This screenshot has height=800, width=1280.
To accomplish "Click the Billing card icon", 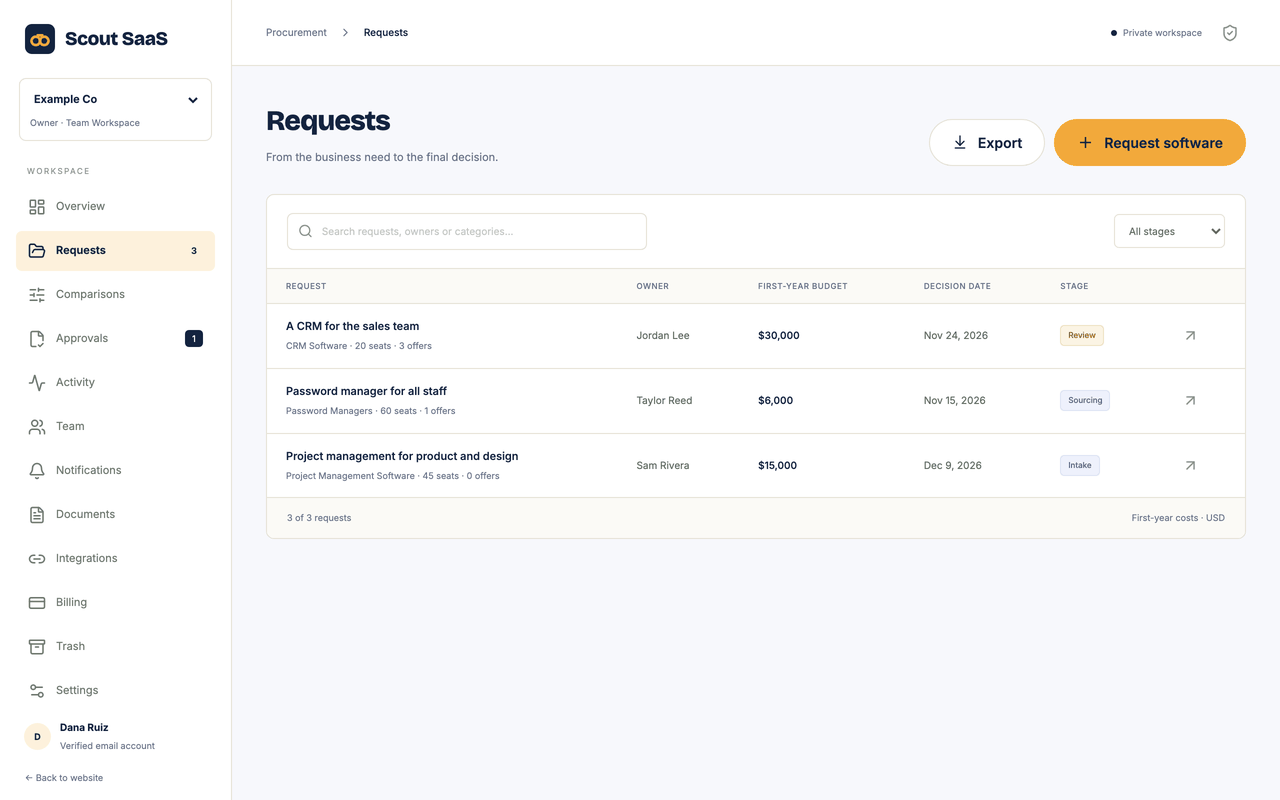I will (37, 603).
